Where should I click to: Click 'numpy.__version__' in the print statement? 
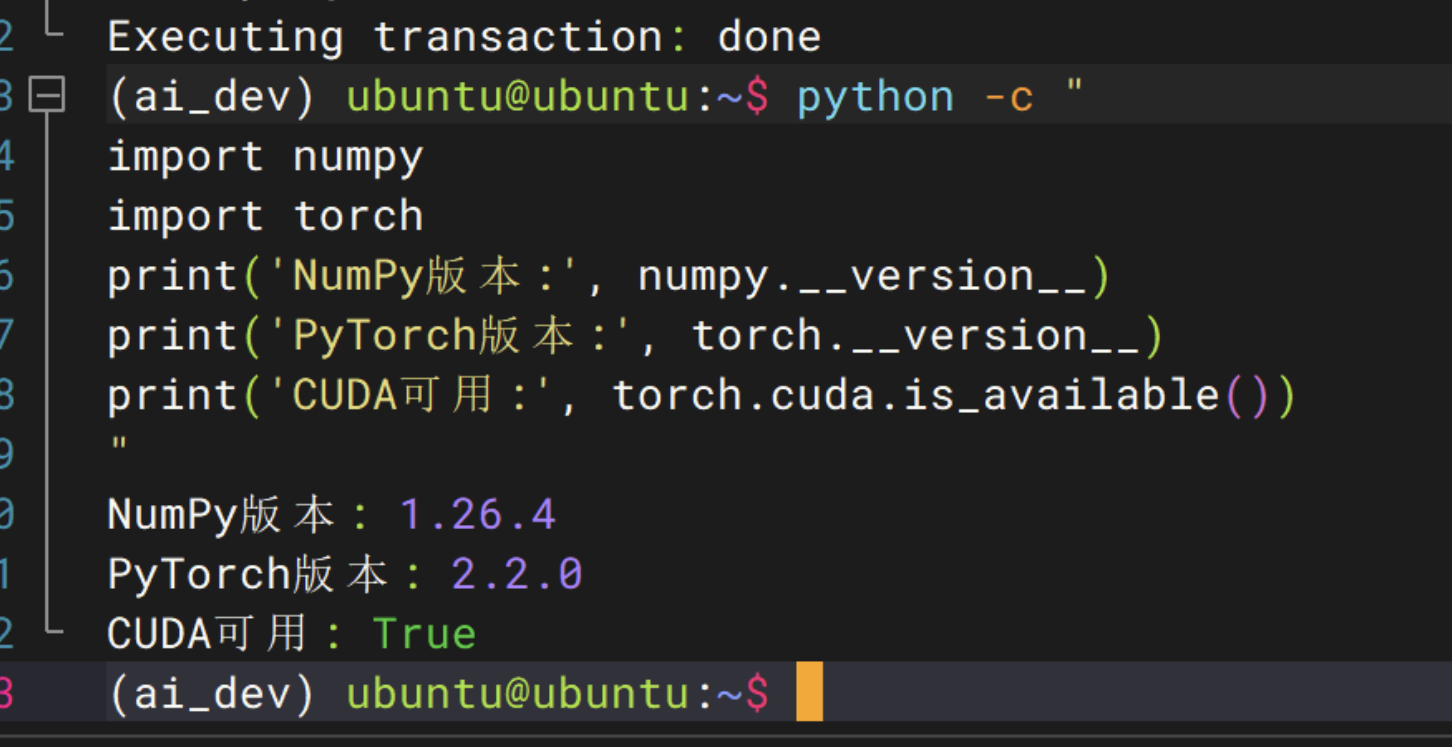coord(862,276)
